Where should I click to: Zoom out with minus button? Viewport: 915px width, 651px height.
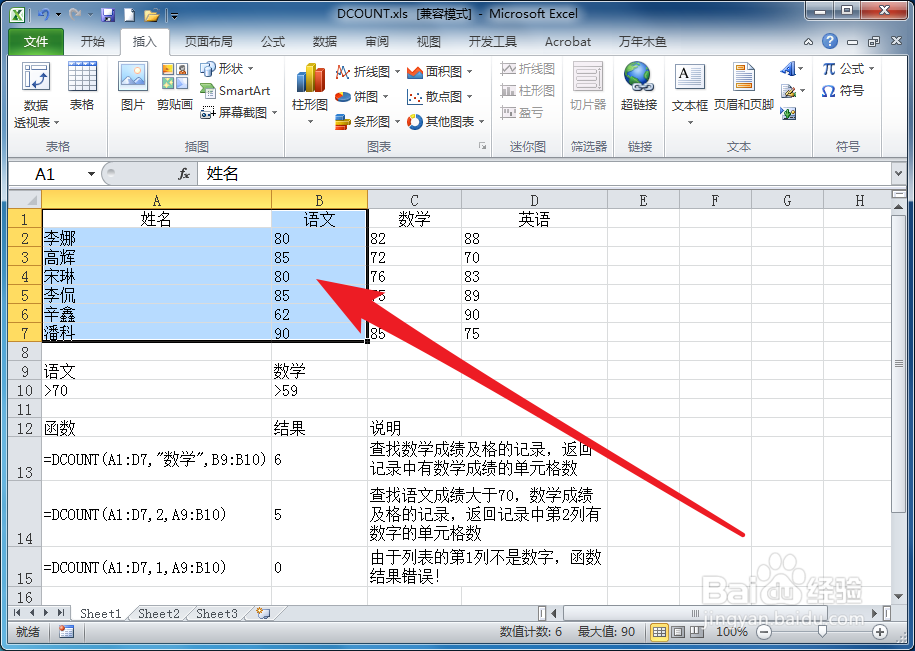(763, 632)
